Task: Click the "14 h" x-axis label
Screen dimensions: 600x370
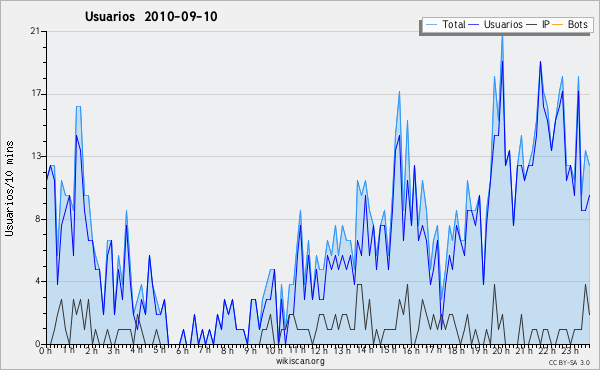Action: 365,351
